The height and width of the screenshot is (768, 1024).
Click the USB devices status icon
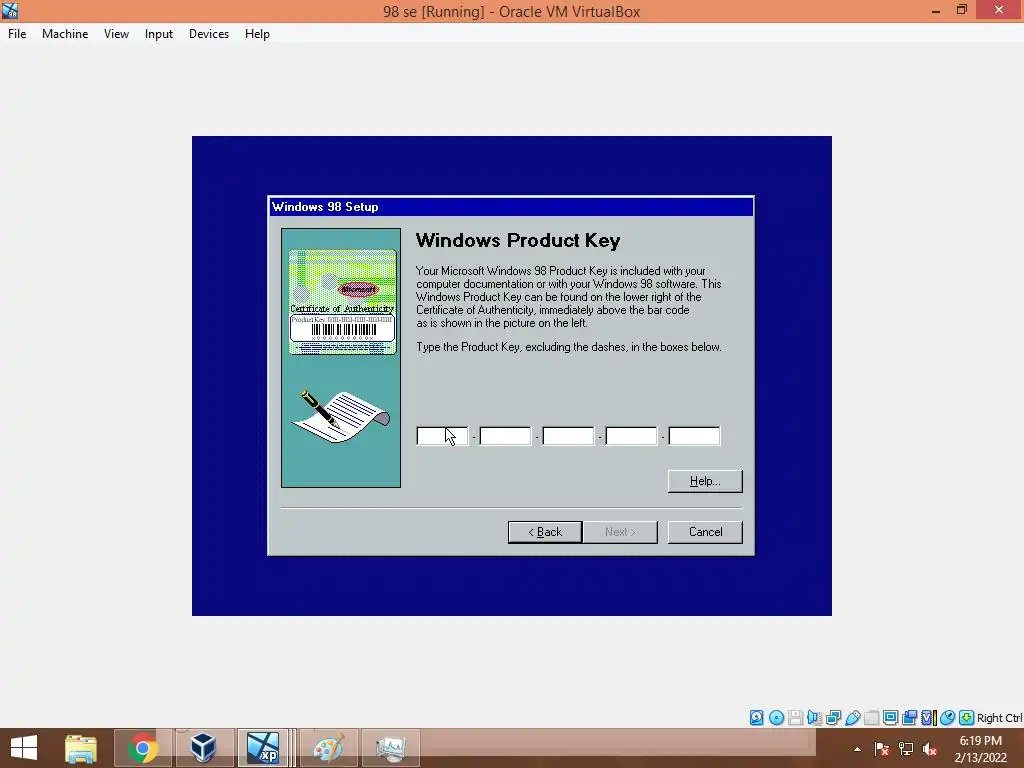pyautogui.click(x=852, y=718)
